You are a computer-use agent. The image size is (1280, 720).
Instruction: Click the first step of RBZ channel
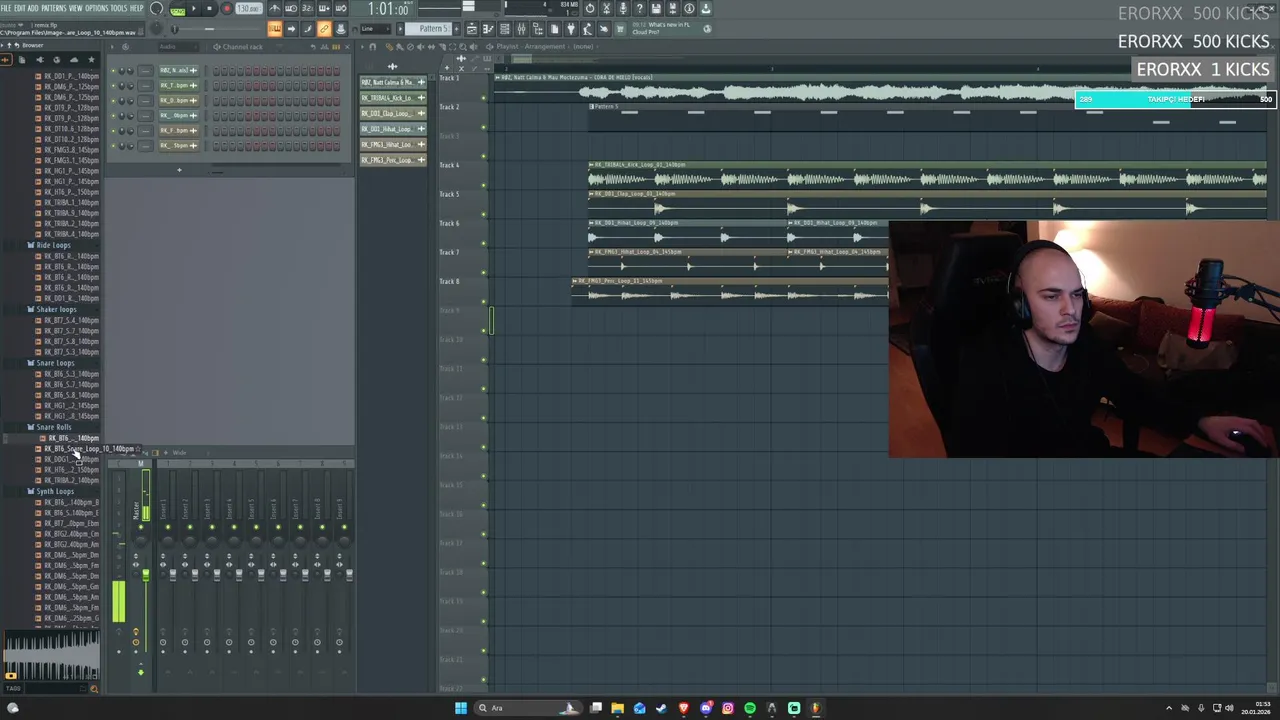215,70
